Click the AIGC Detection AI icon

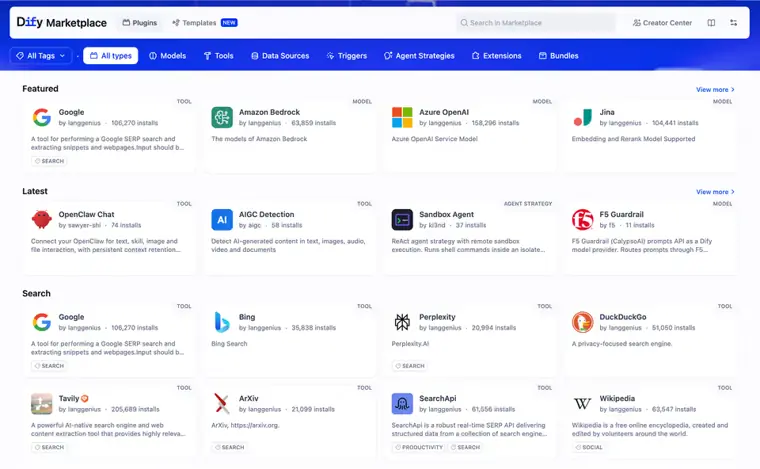coord(222,219)
